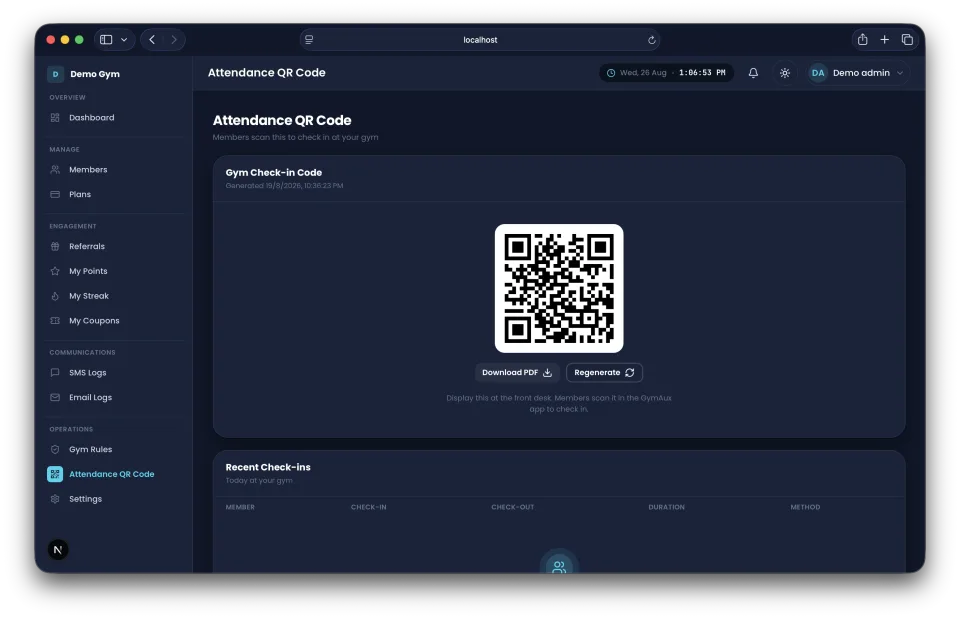Open the Plans page
This screenshot has width=960, height=619.
[80, 194]
